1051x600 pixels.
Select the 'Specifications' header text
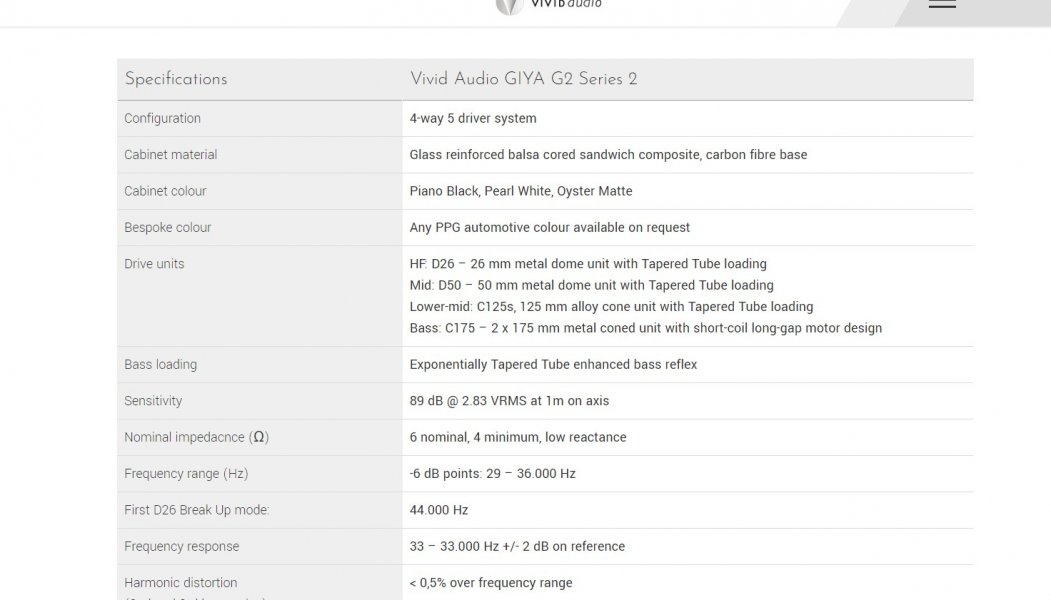click(176, 79)
